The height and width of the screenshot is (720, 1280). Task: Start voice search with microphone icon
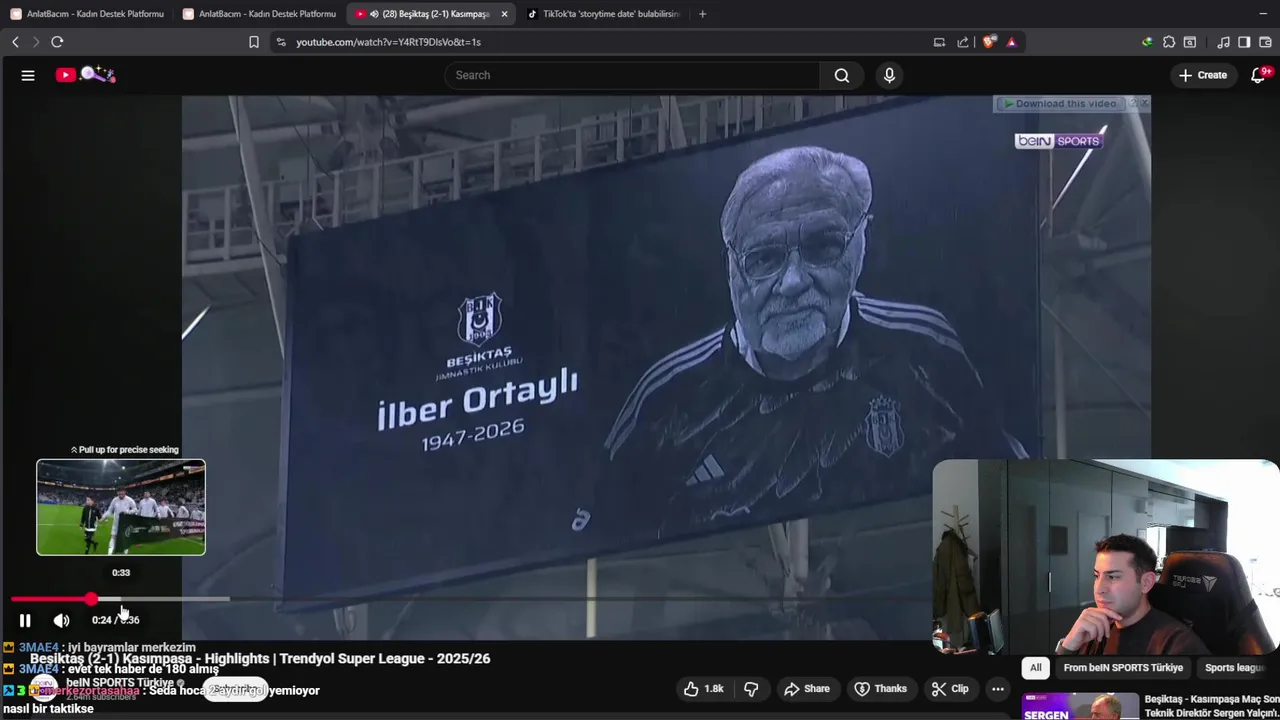coord(889,75)
